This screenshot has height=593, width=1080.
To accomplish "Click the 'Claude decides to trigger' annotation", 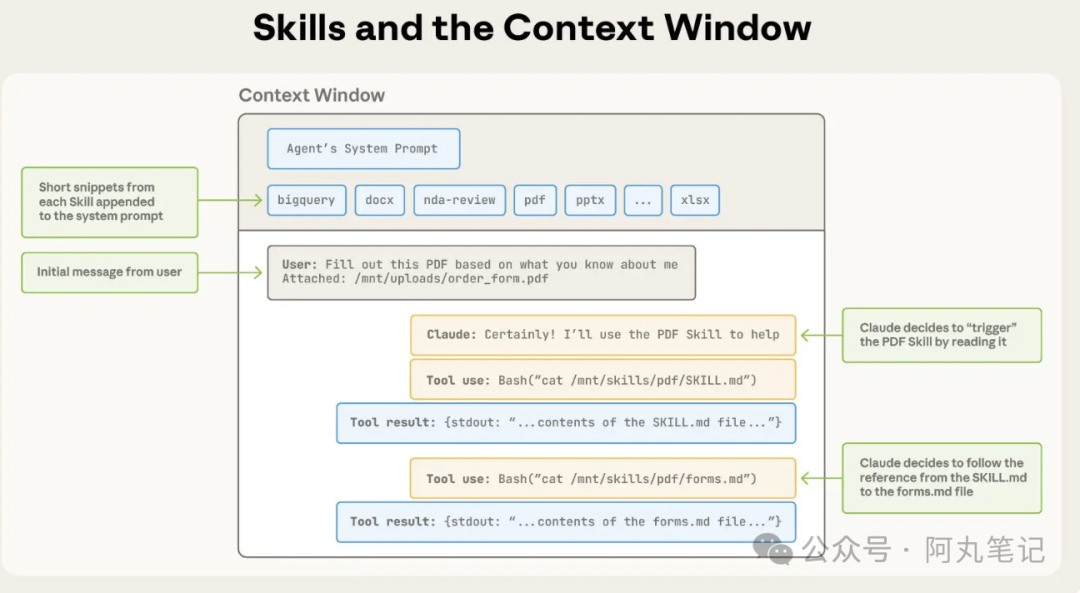I will tap(941, 335).
